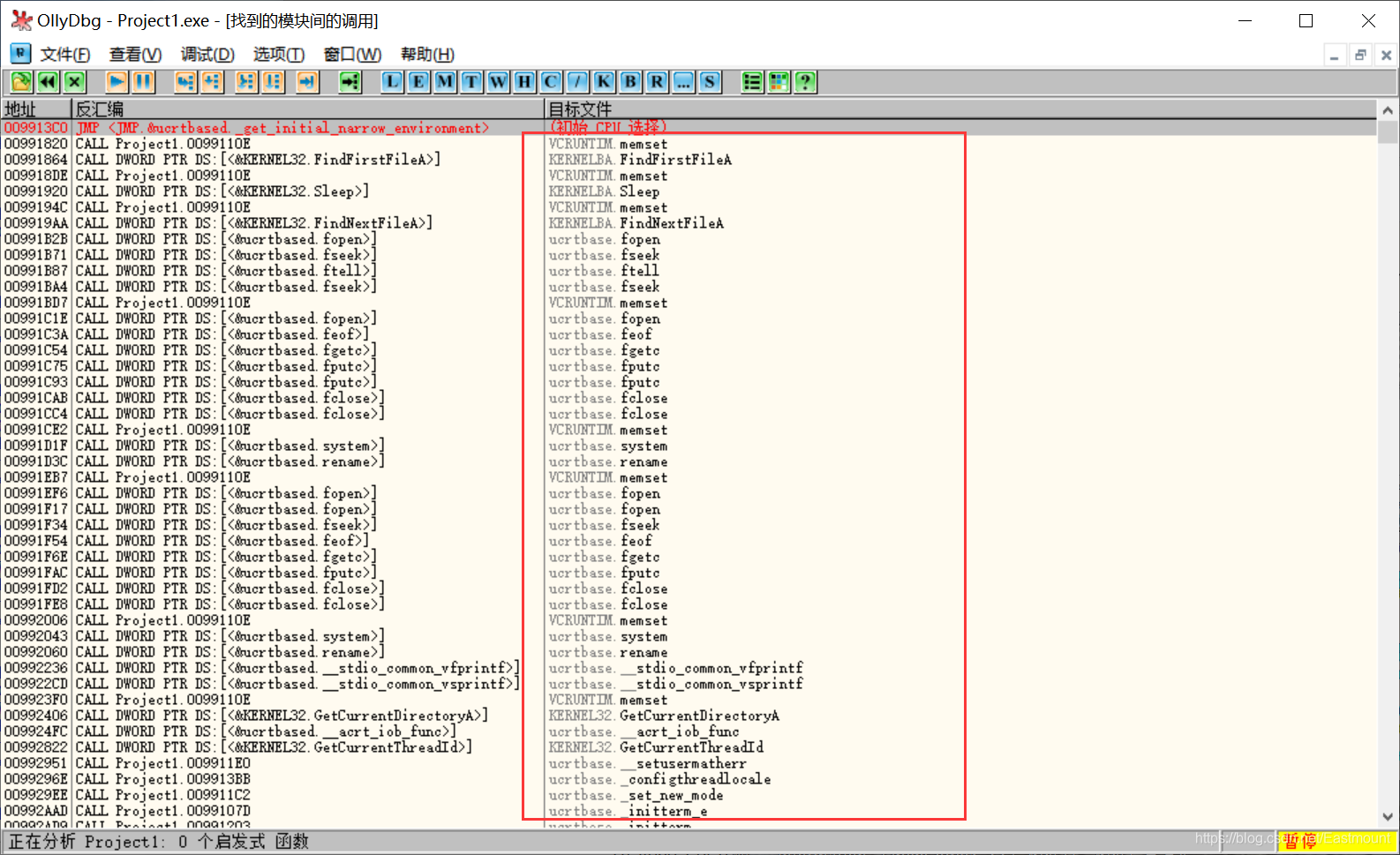Open the 调试(D) menu

207,55
